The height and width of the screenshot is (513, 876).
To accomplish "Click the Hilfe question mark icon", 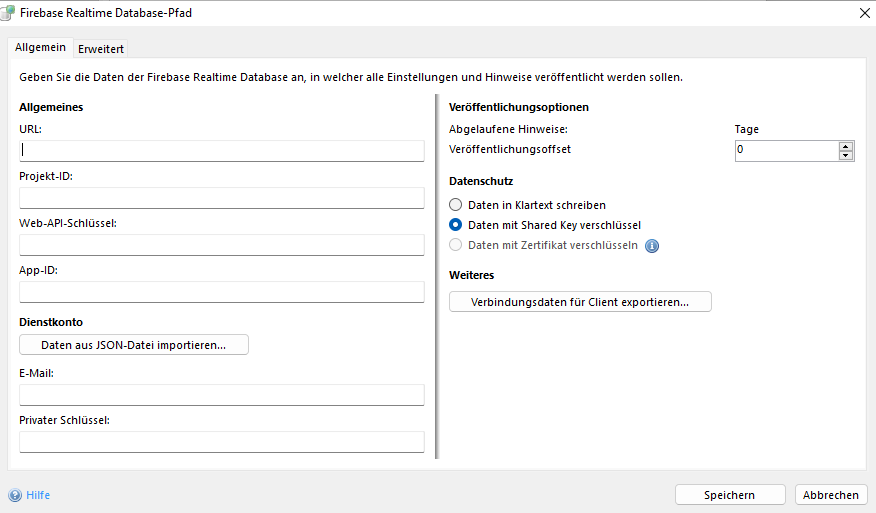I will tap(15, 495).
